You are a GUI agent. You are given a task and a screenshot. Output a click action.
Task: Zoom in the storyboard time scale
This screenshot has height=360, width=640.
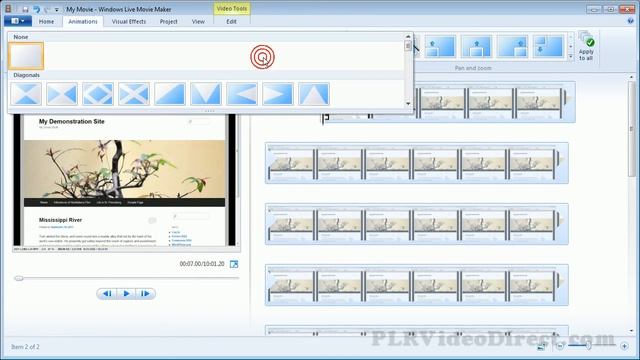pos(624,346)
